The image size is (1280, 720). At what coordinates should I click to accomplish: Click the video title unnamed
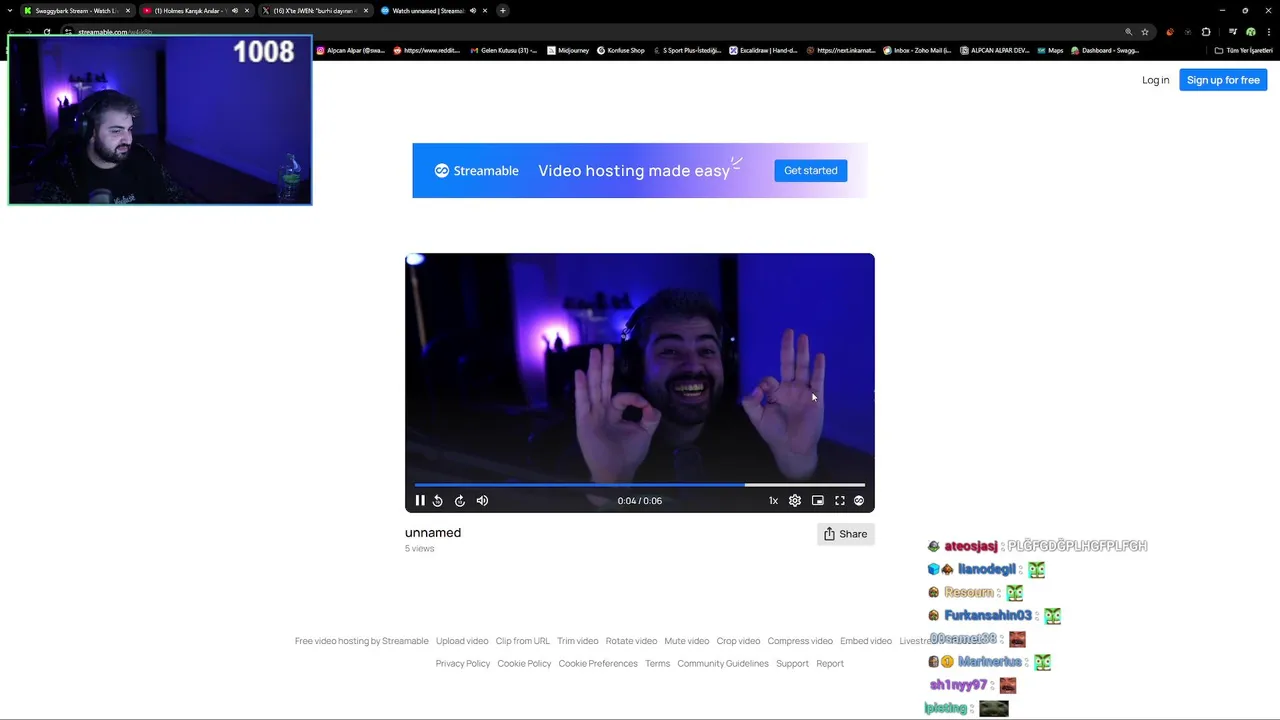click(x=433, y=533)
